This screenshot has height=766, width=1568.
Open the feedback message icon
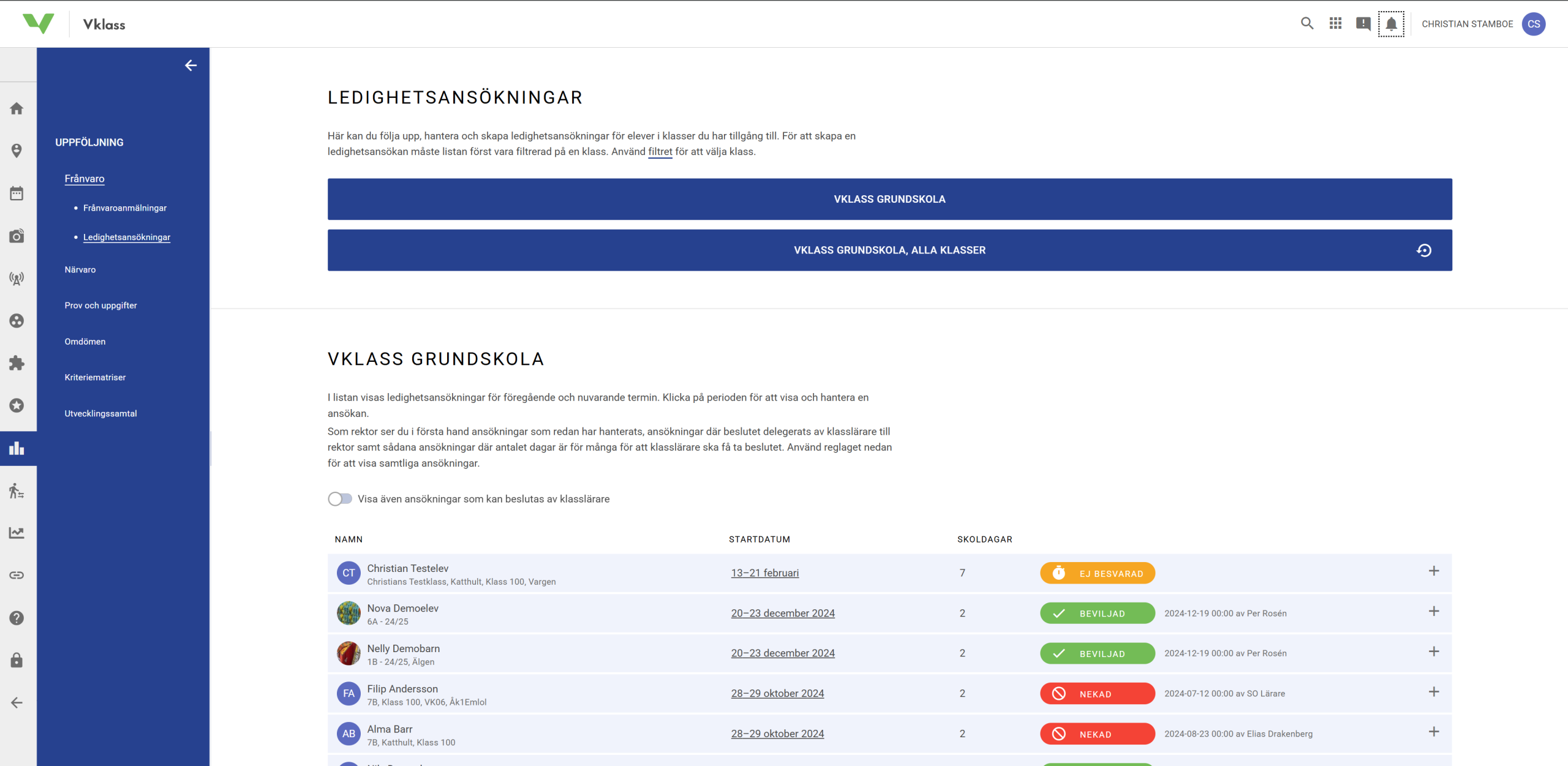(x=1363, y=23)
